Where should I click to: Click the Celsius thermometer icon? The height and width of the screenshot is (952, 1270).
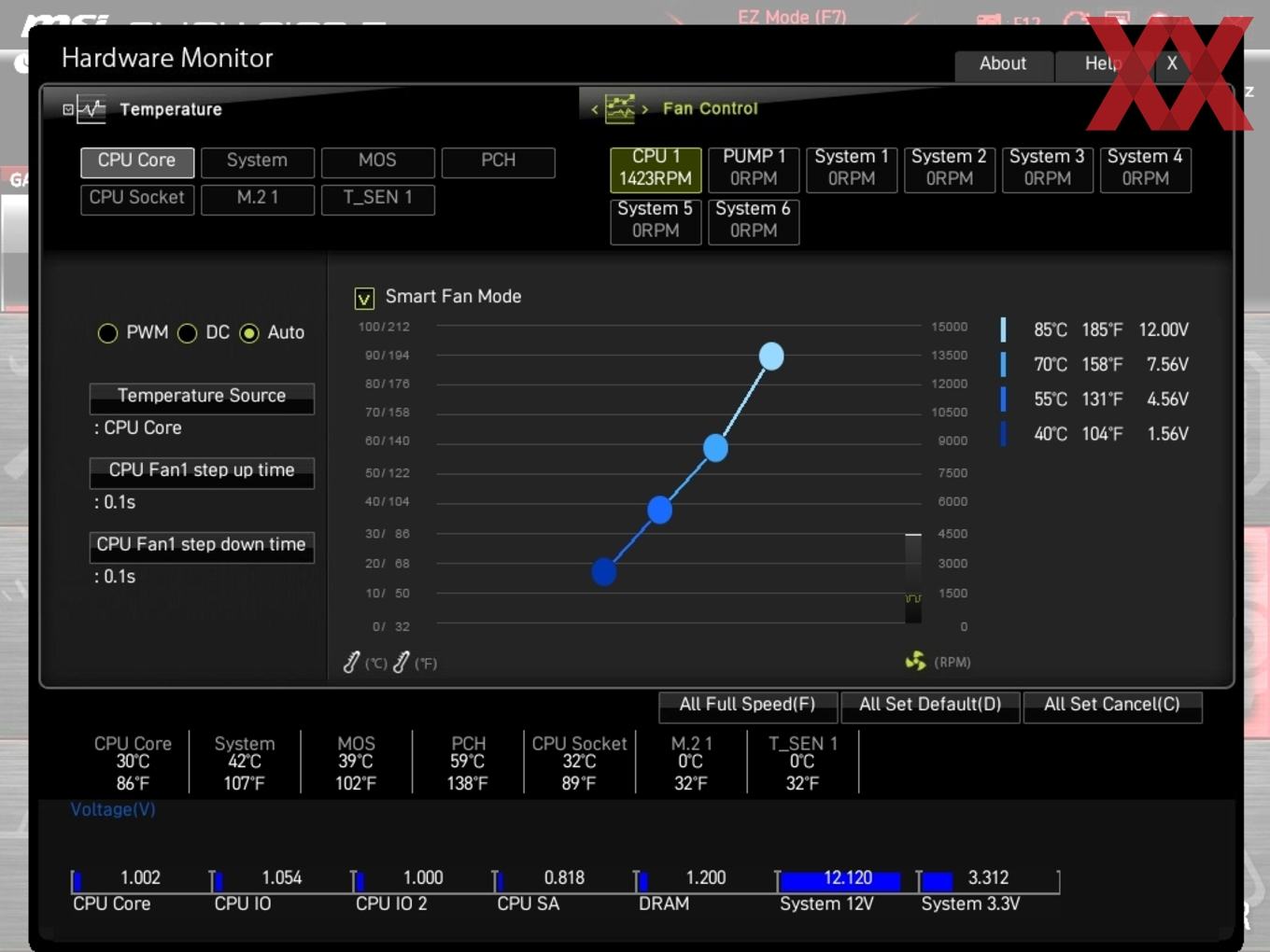pos(351,663)
